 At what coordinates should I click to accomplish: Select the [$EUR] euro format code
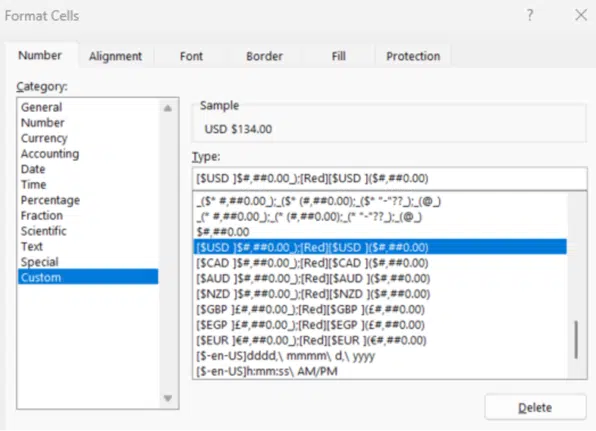tap(380, 341)
